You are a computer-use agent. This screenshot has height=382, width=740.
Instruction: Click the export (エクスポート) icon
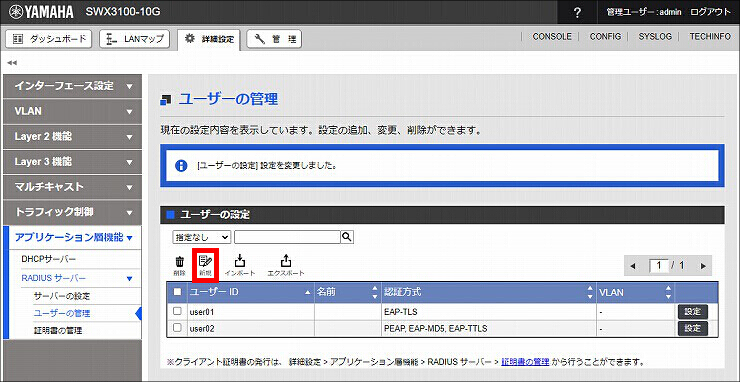(286, 266)
